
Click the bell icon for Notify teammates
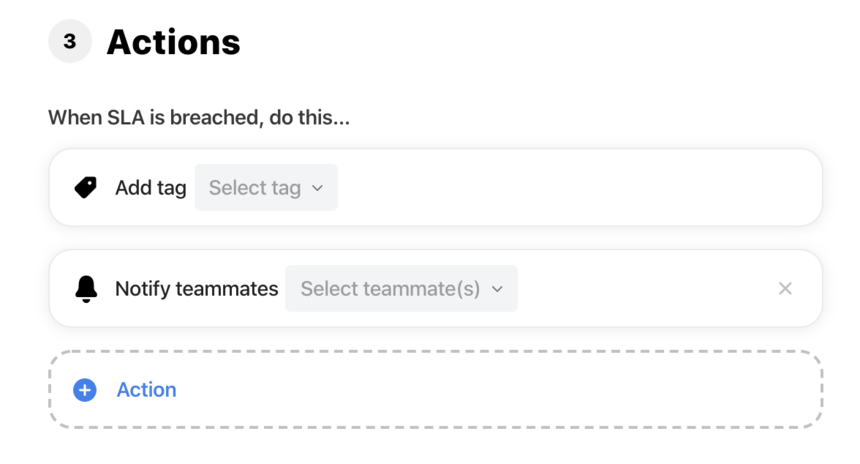point(86,288)
